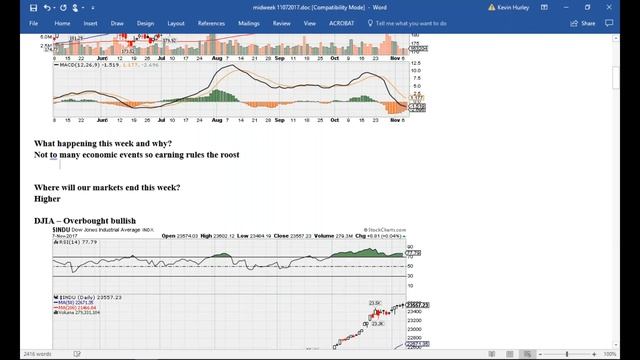Share the document via the Share button

583,23
